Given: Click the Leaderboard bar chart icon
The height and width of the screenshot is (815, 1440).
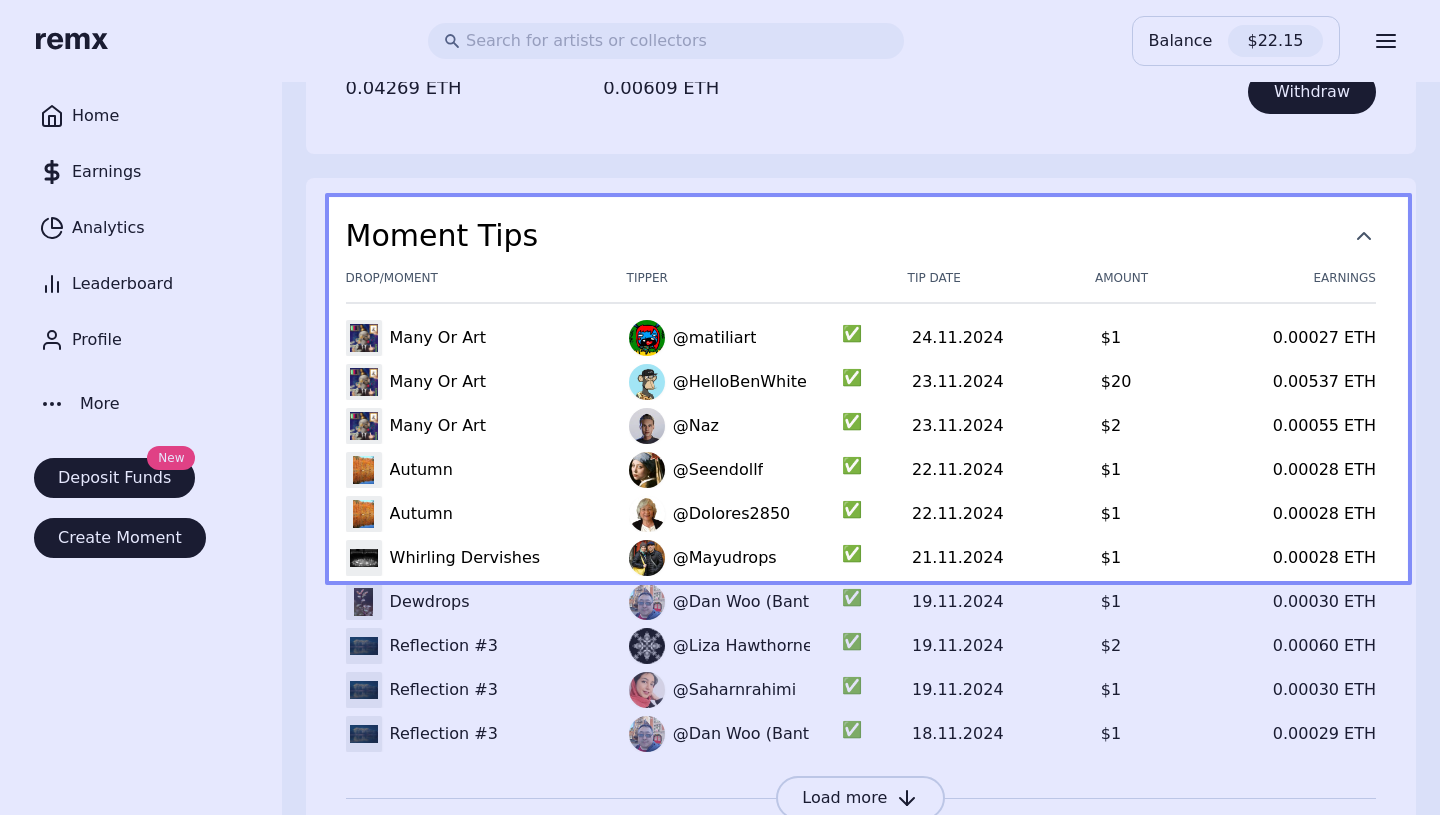Looking at the screenshot, I should click(x=52, y=284).
